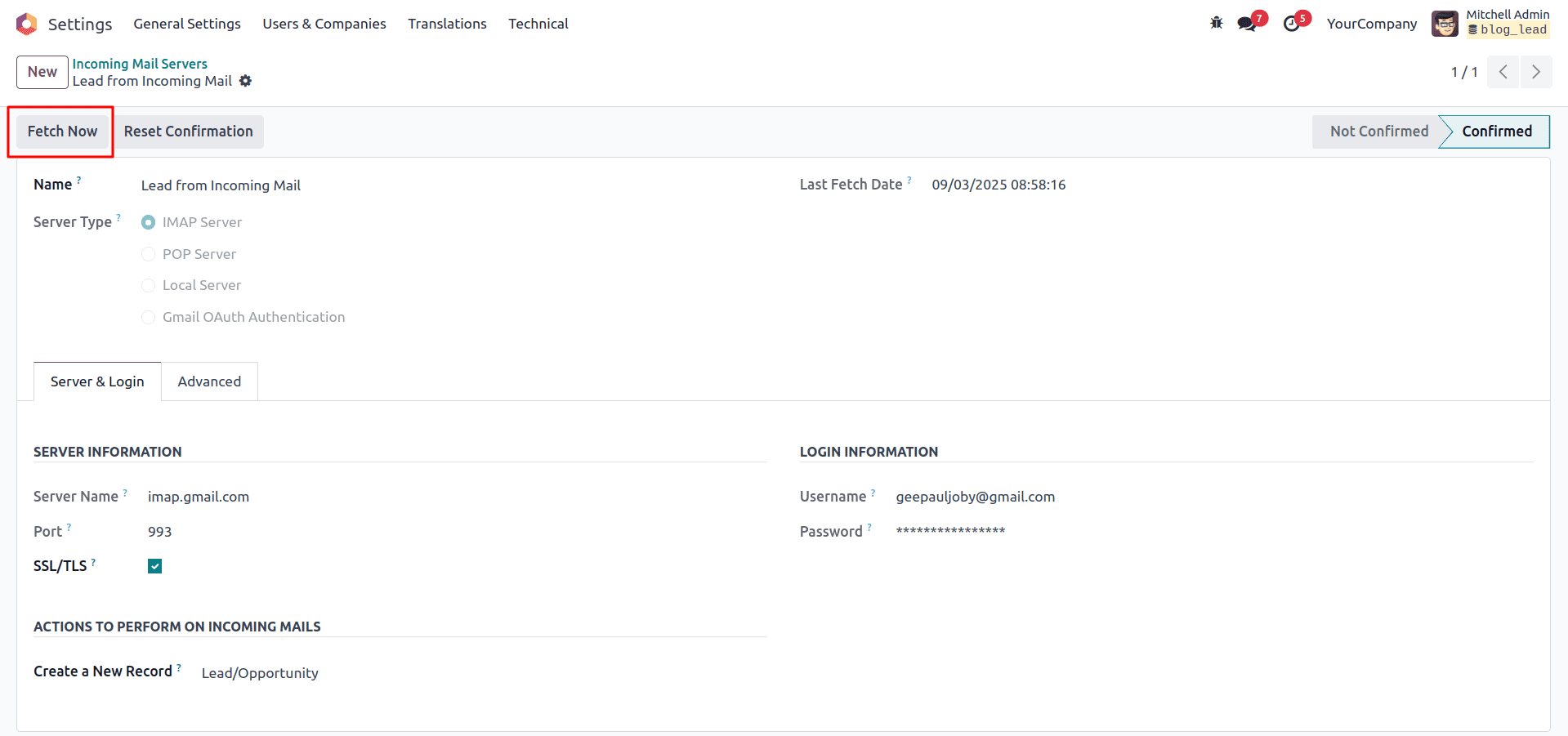
Task: Select the POP Server radio option
Action: point(148,254)
